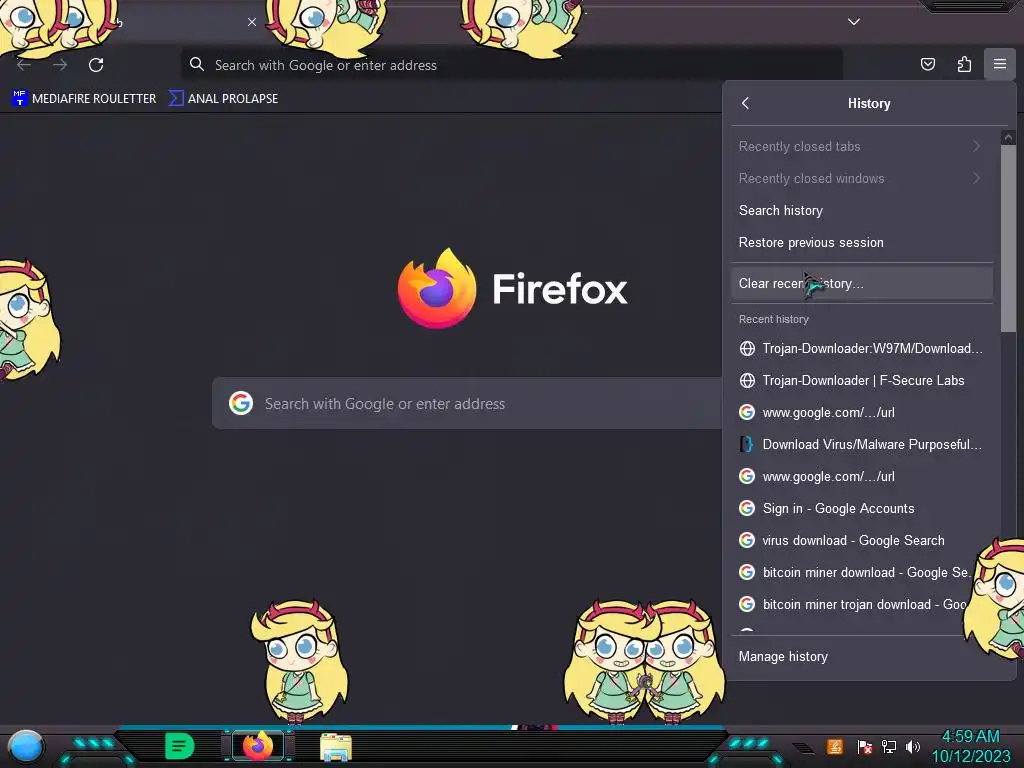Select Search history
1024x768 pixels.
pos(861,210)
